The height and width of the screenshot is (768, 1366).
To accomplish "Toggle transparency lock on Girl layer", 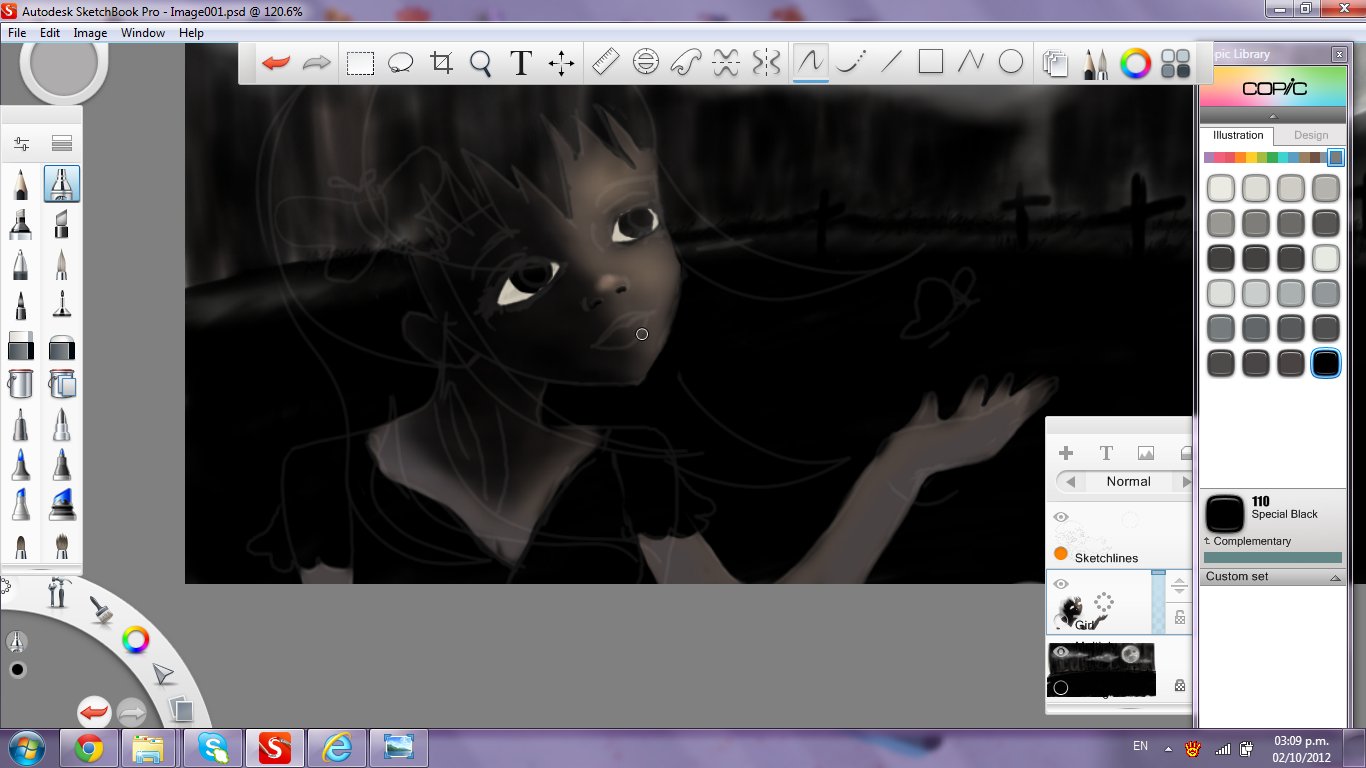I will click(1180, 617).
